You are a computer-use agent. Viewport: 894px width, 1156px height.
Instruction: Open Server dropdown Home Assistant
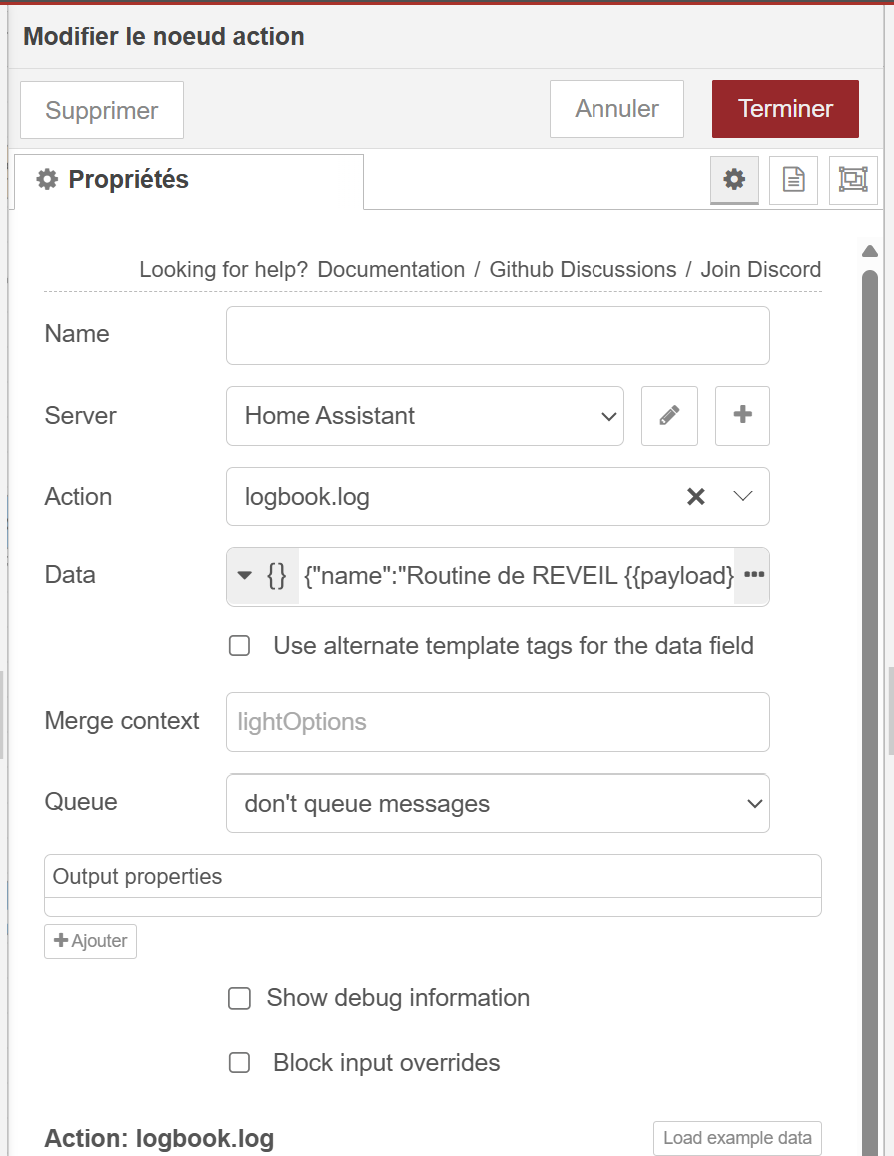coord(424,415)
